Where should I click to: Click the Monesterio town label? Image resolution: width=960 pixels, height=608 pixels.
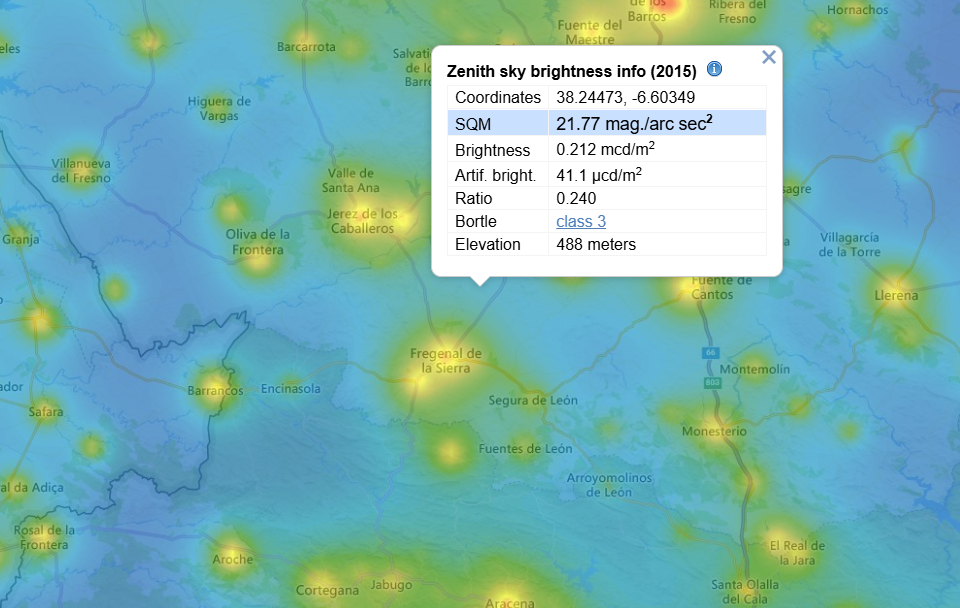714,431
